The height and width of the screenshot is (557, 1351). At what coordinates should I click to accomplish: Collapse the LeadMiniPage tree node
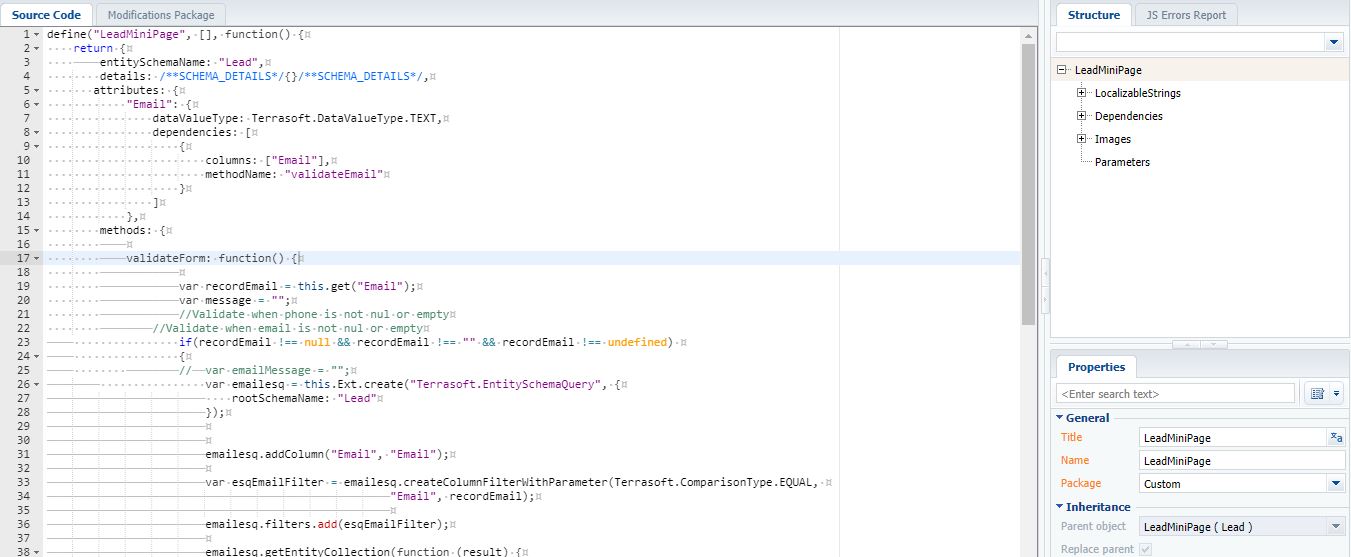pyautogui.click(x=1062, y=70)
